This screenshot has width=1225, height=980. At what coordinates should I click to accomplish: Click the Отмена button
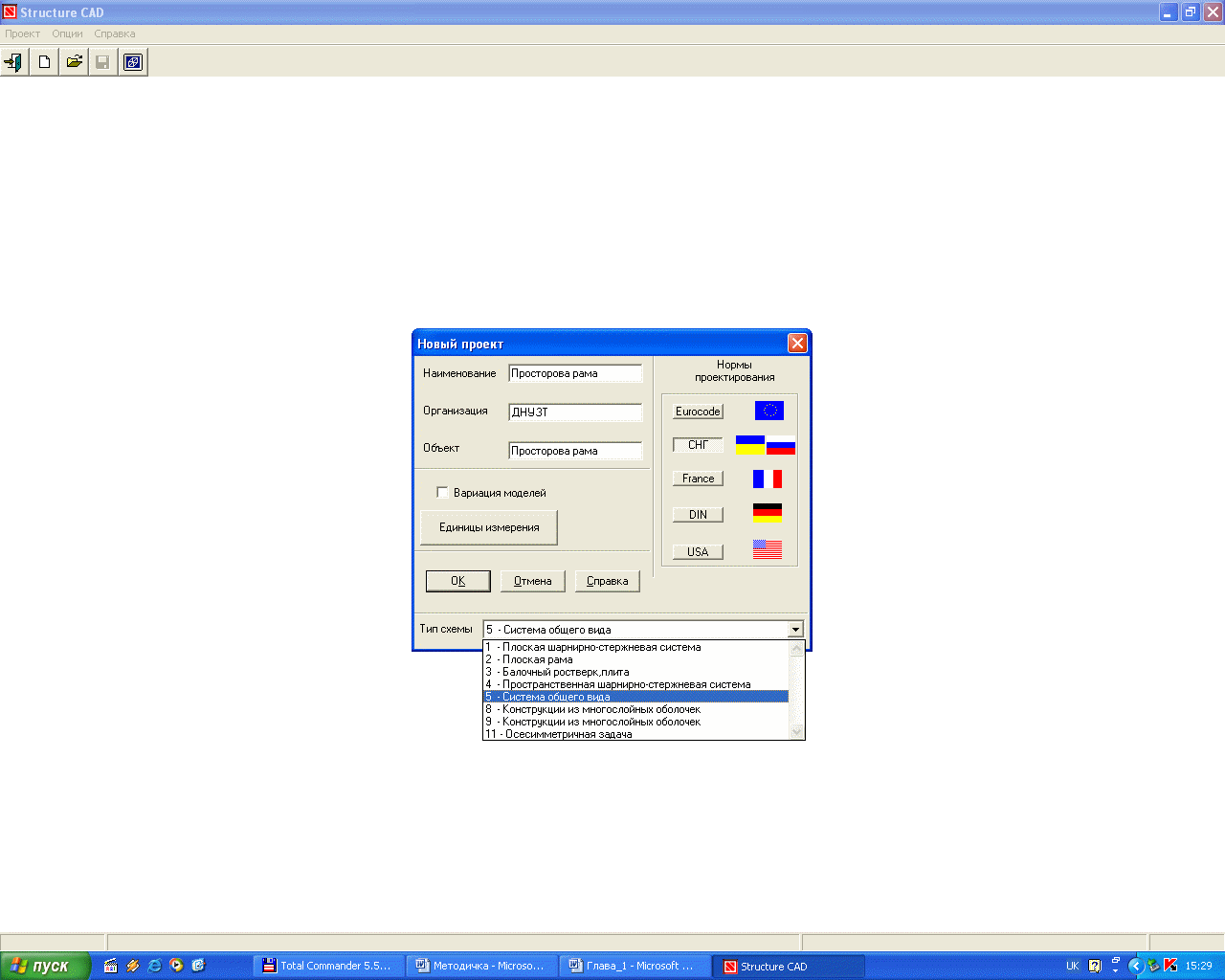(x=533, y=581)
